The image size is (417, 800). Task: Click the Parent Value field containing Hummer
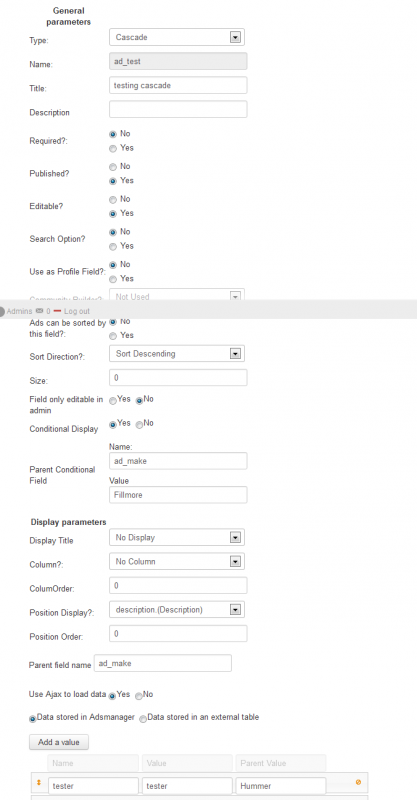[280, 786]
